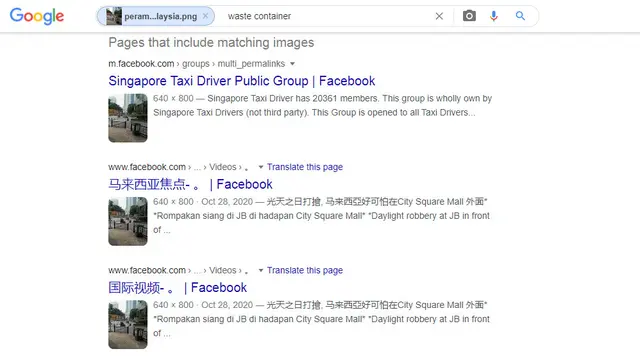Click thumbnail of the 马来西亚焦点 result
This screenshot has height=360, width=640.
128,221
